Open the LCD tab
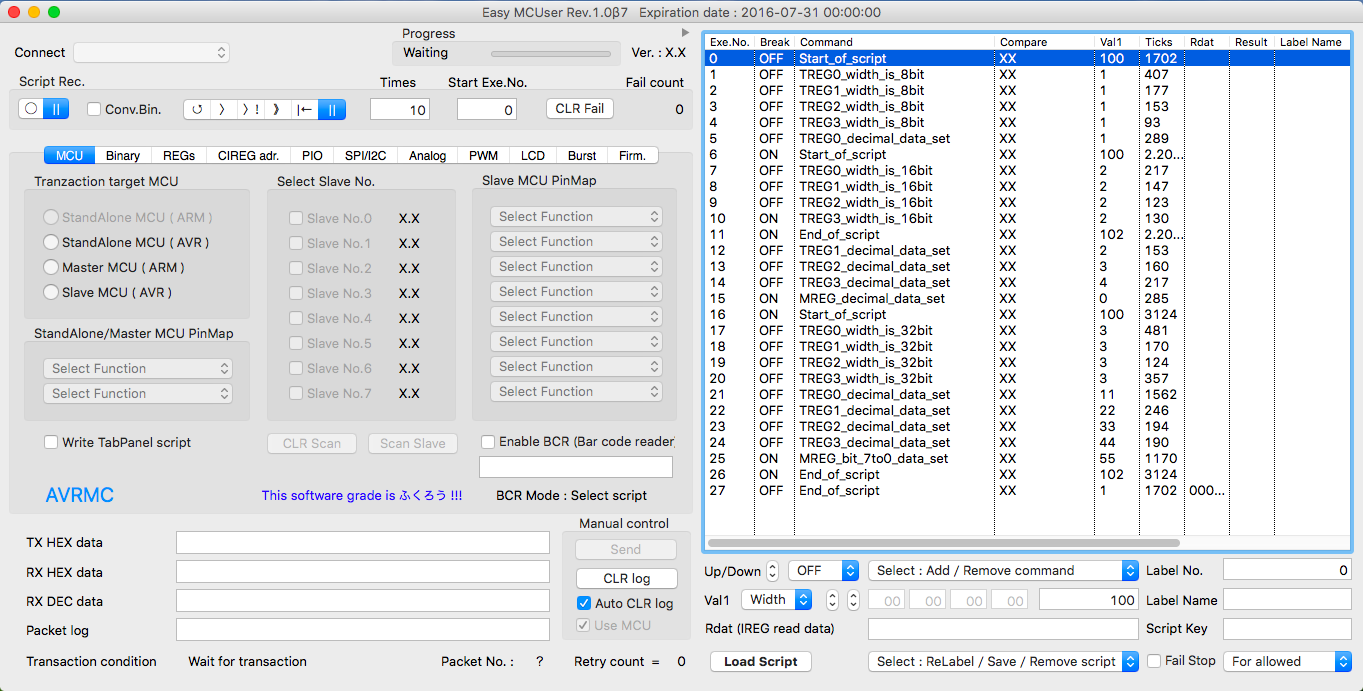Viewport: 1363px width, 691px height. [x=533, y=155]
